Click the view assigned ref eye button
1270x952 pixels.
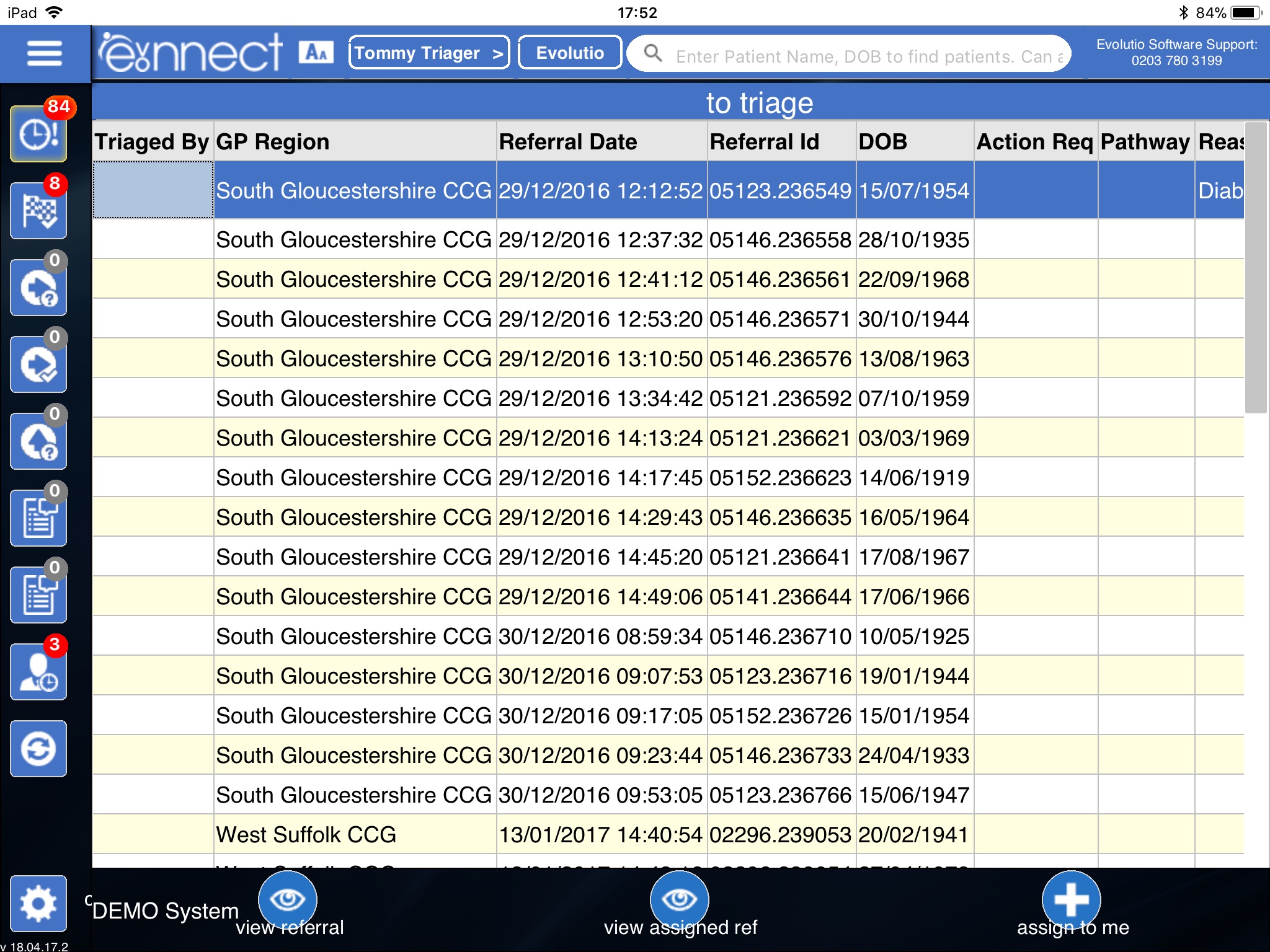(680, 899)
